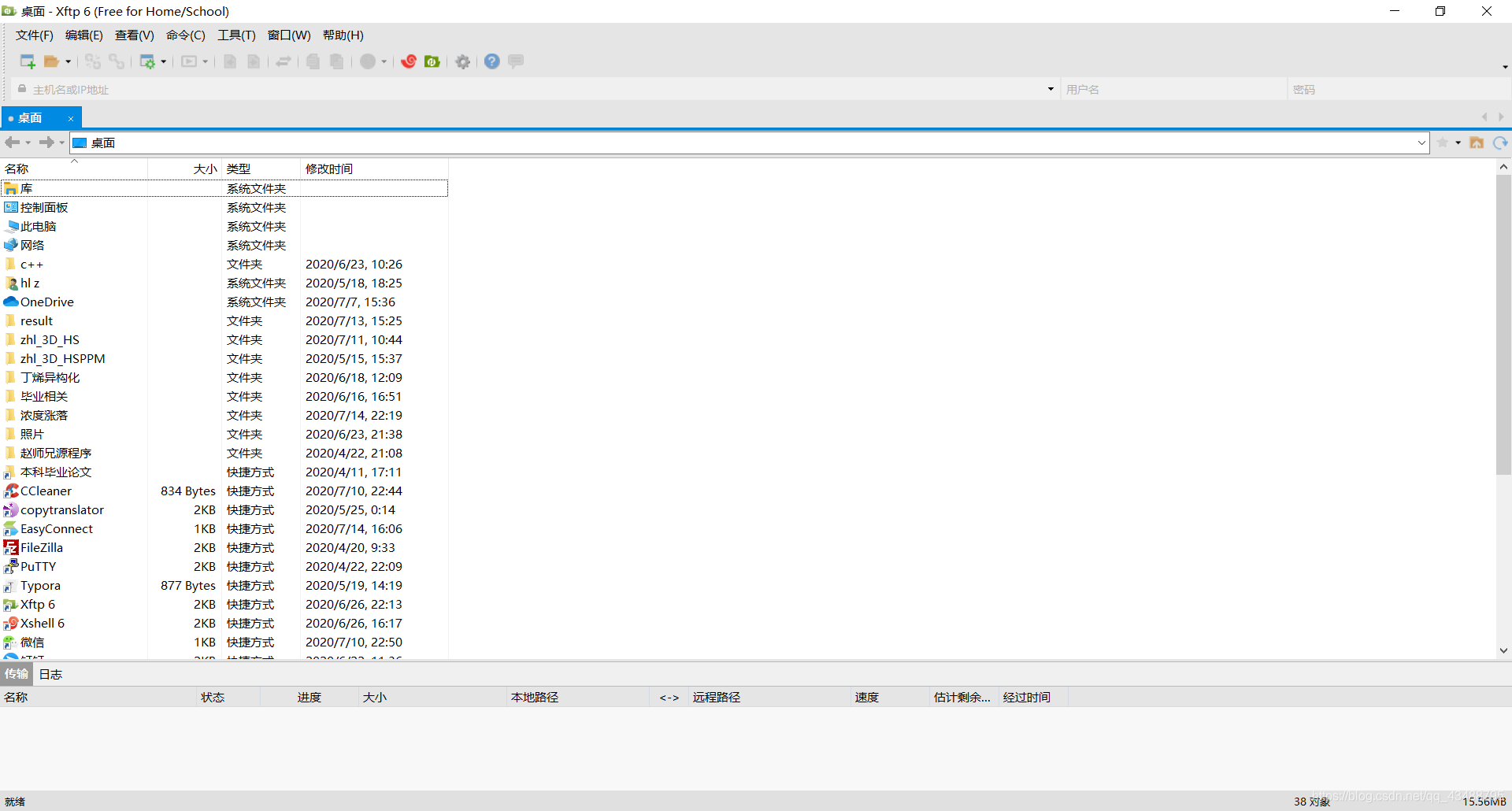Click the Paste toolbar icon

pyautogui.click(x=337, y=61)
